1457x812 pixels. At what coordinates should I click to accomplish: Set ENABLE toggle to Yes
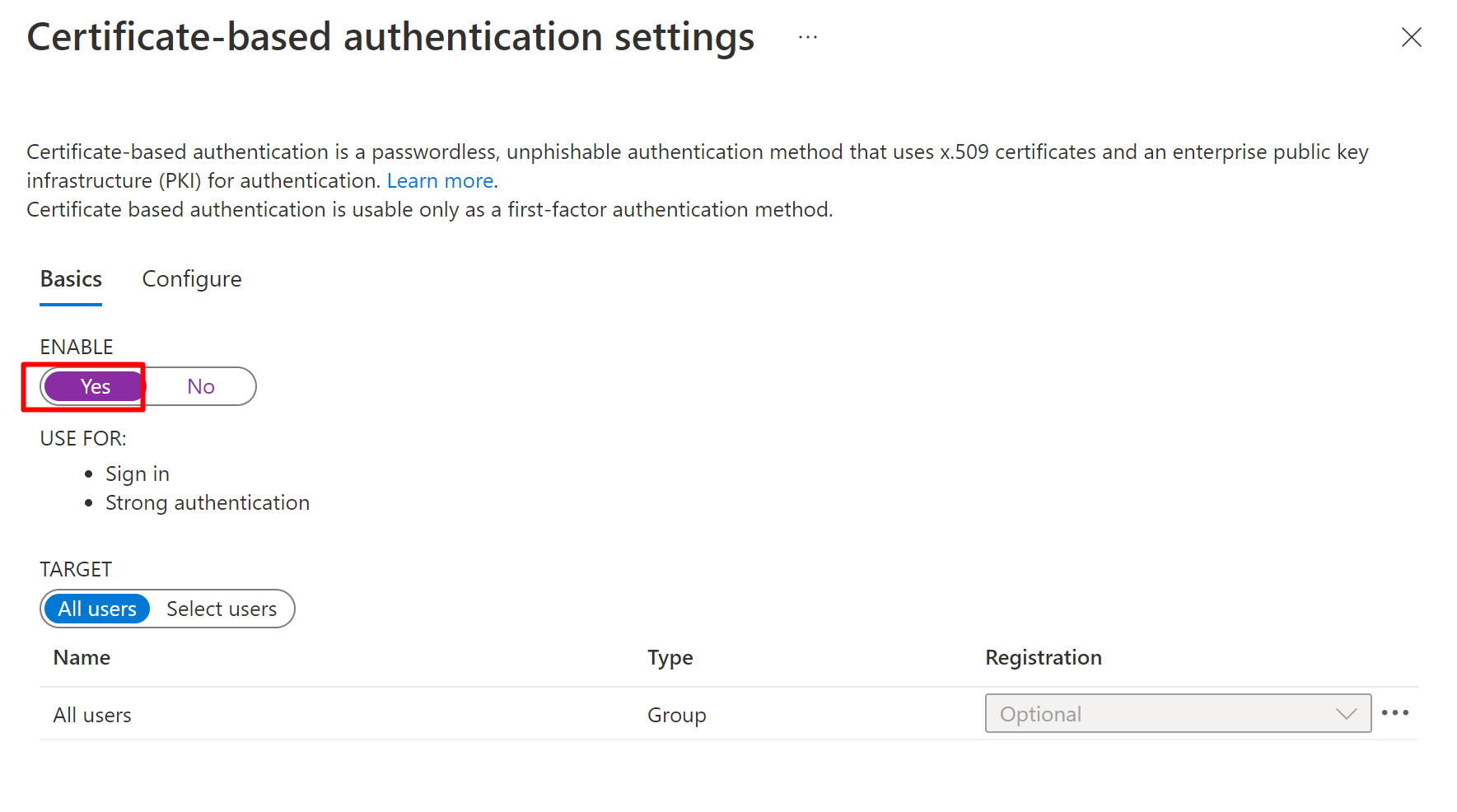tap(95, 387)
